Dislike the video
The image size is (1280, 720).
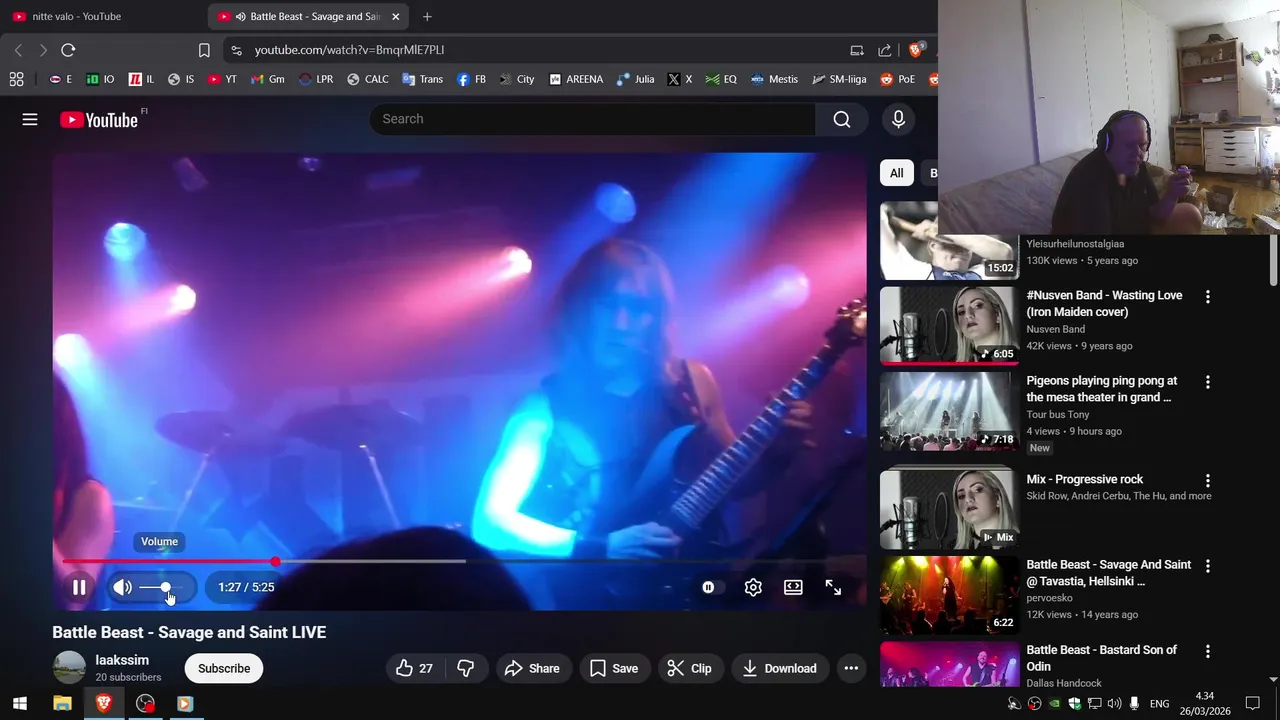[466, 668]
